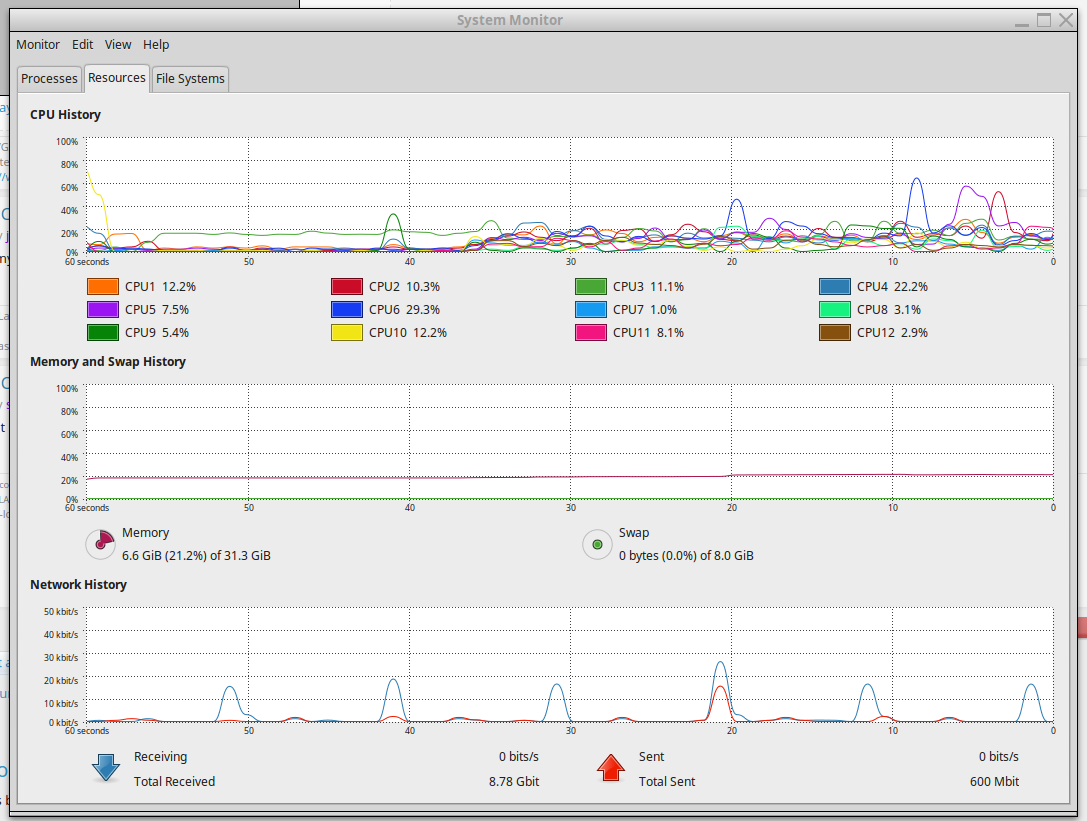Change the CPU3 green color swatch
This screenshot has width=1087, height=821.
click(x=591, y=286)
